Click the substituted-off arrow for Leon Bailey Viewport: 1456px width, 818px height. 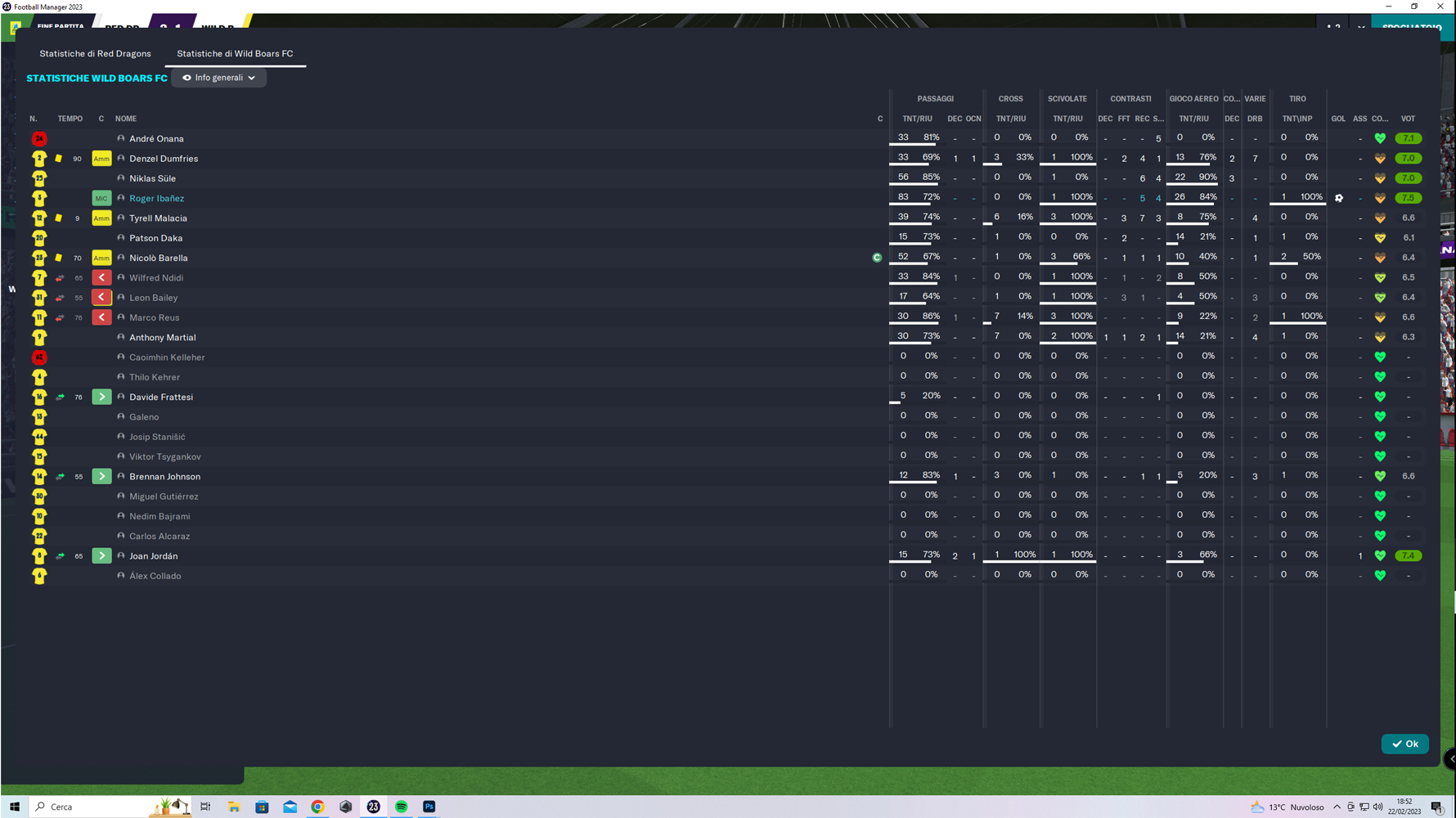[101, 298]
